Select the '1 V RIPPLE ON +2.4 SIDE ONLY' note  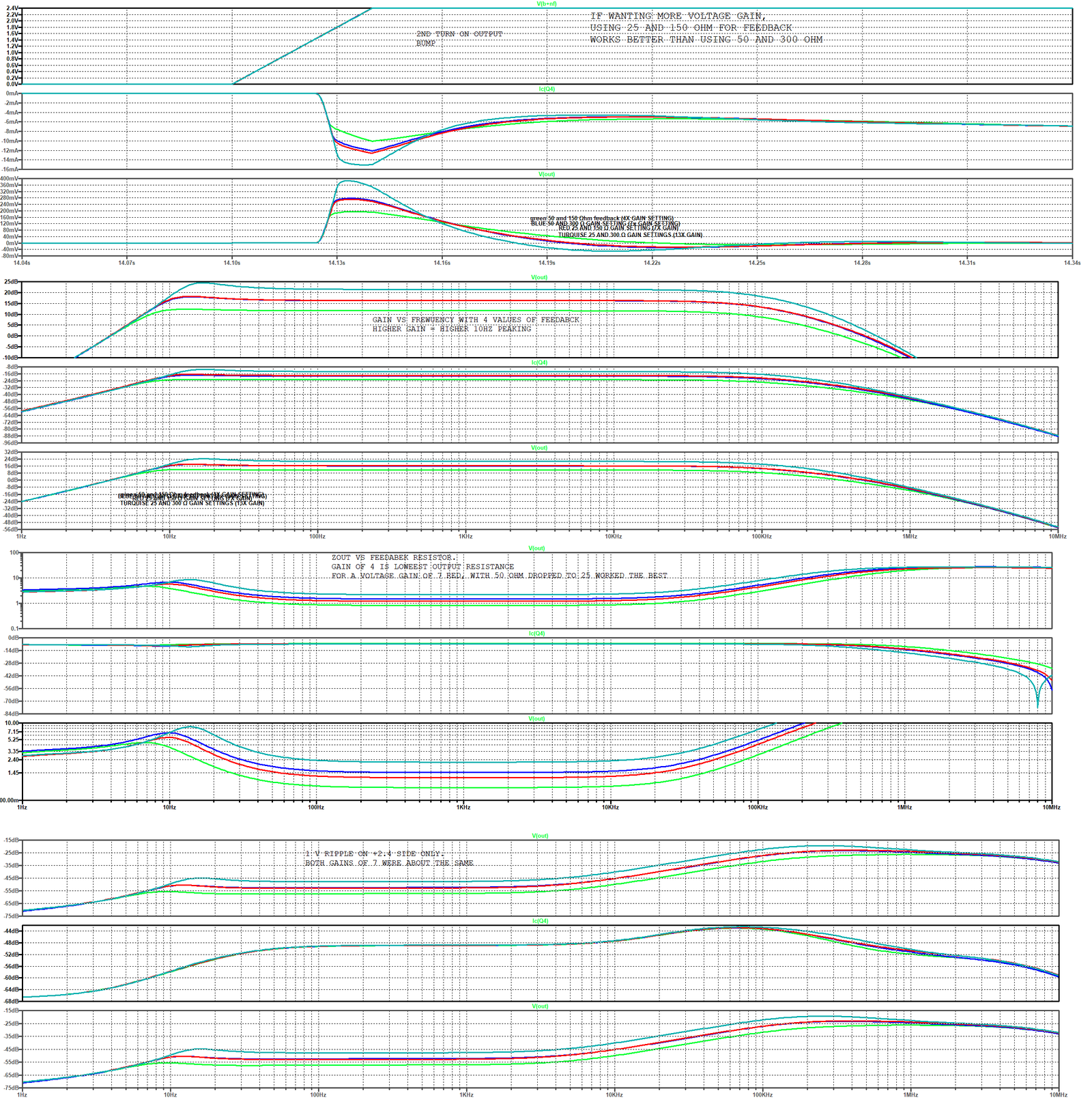[374, 853]
